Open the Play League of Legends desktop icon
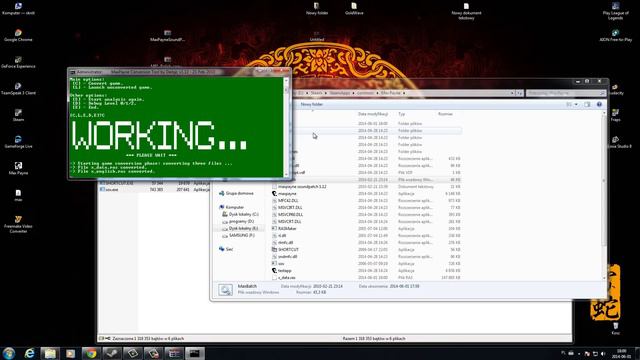640x360 pixels. point(615,11)
